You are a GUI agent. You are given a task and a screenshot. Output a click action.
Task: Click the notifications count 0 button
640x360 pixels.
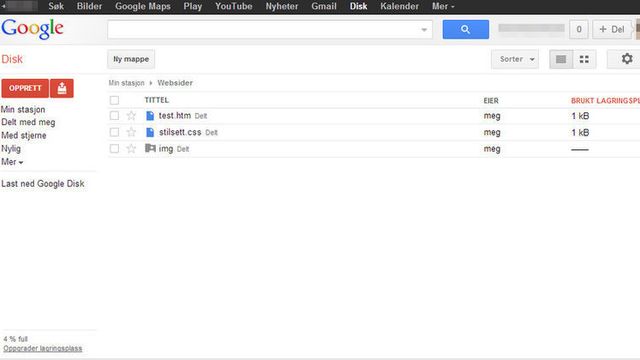click(578, 29)
